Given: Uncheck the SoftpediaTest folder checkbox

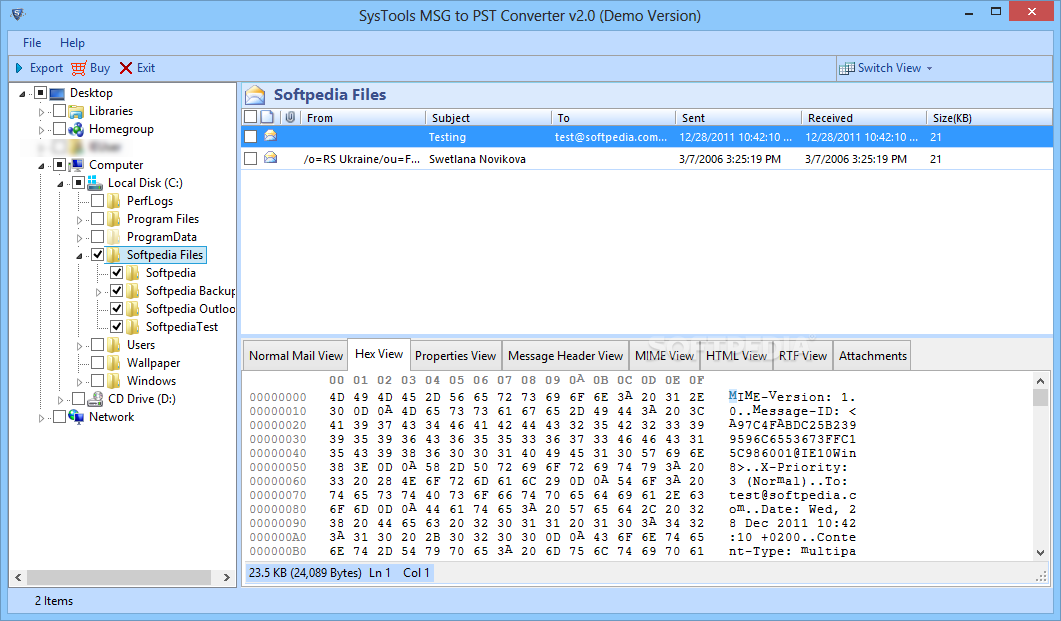Looking at the screenshot, I should click(116, 327).
